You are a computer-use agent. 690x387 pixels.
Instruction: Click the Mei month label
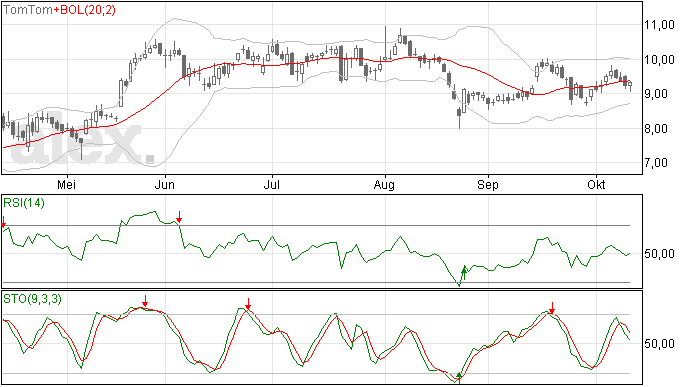pos(66,184)
